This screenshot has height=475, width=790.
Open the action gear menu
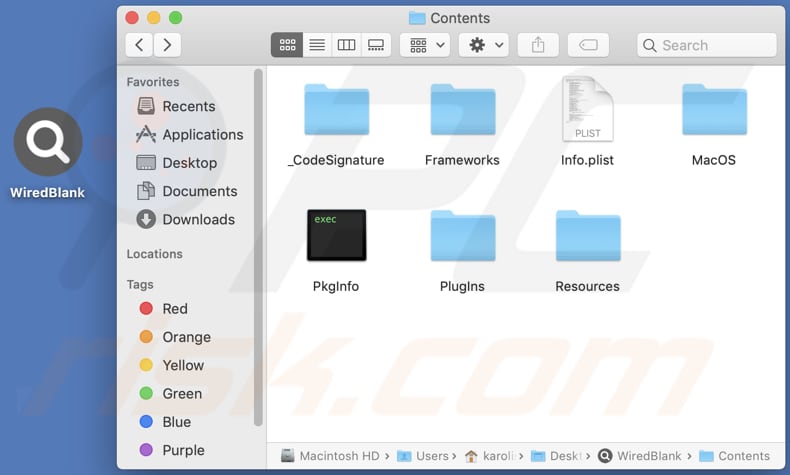click(x=484, y=45)
